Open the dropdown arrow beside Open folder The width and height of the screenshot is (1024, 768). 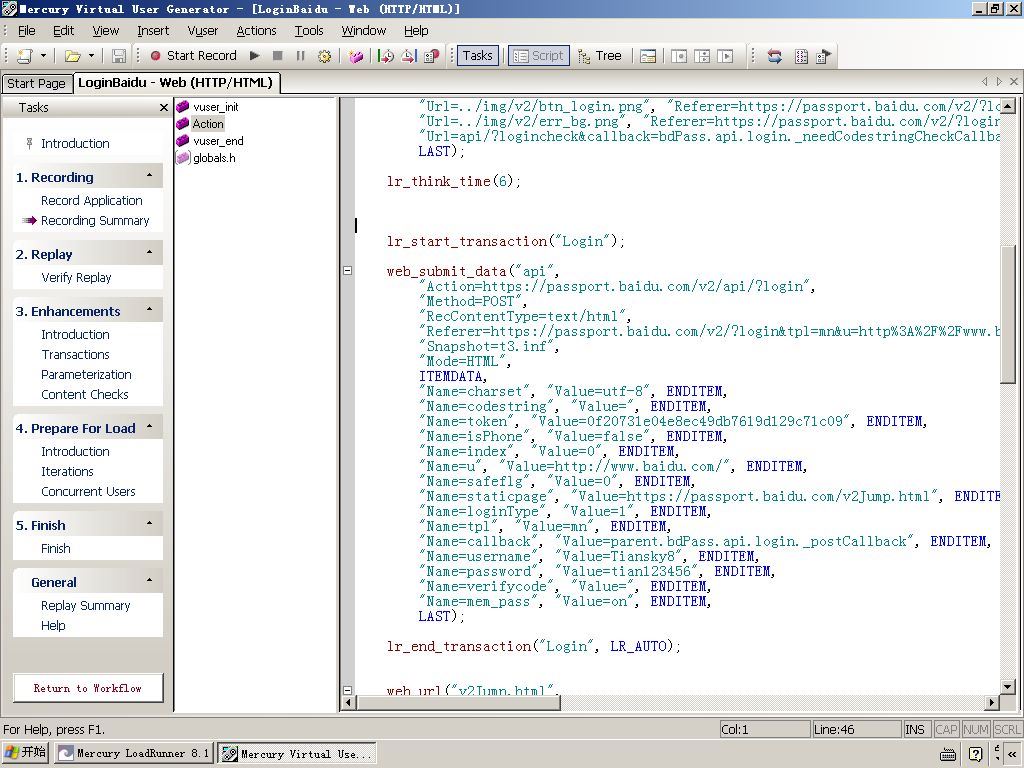click(x=91, y=56)
